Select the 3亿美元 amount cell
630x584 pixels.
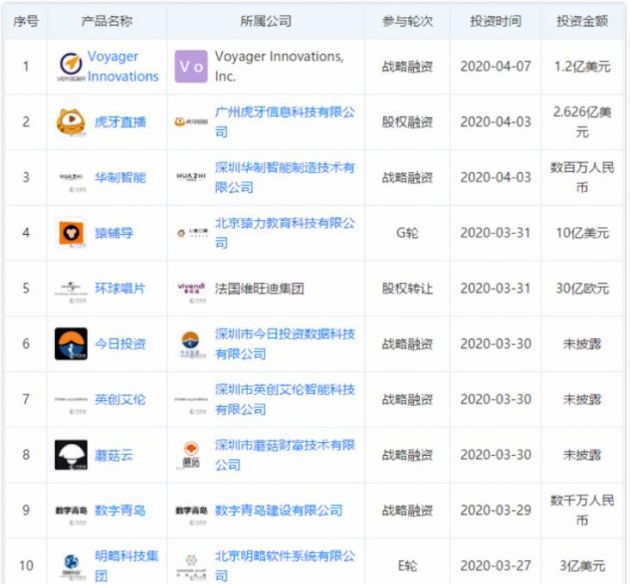pyautogui.click(x=582, y=566)
